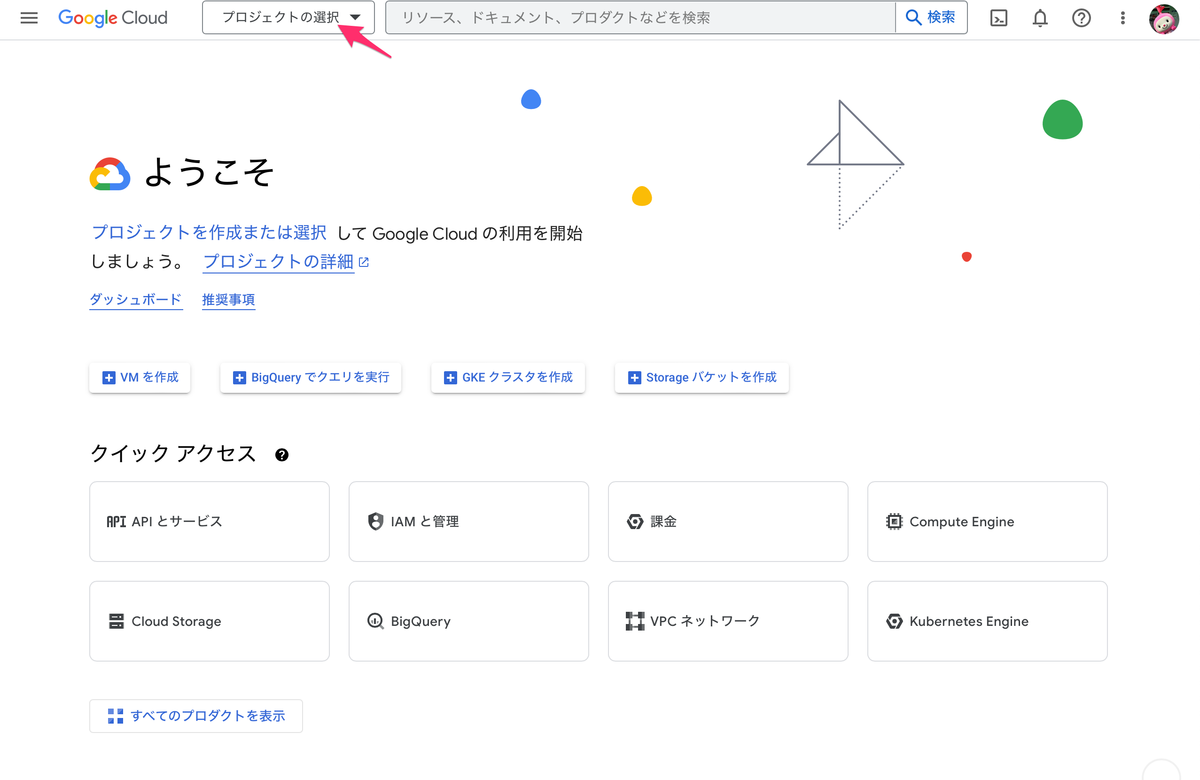Open the プロジェクトの選択 dropdown
The width and height of the screenshot is (1200, 780).
[288, 17]
